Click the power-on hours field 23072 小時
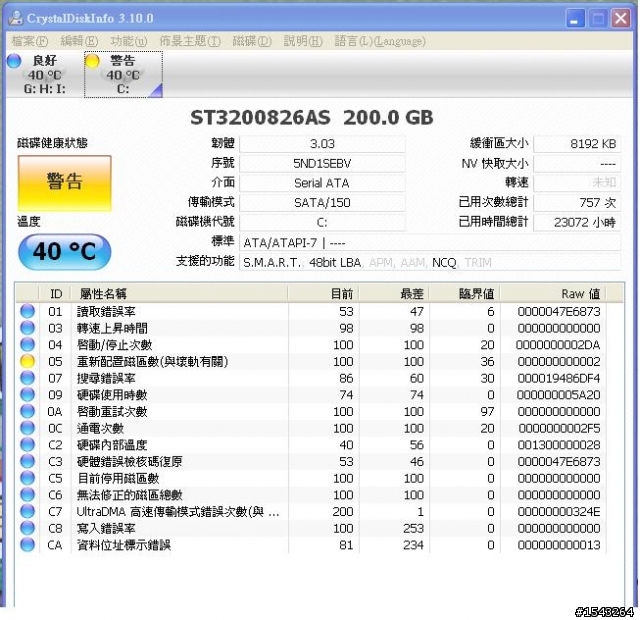The height and width of the screenshot is (620, 640). [x=577, y=222]
